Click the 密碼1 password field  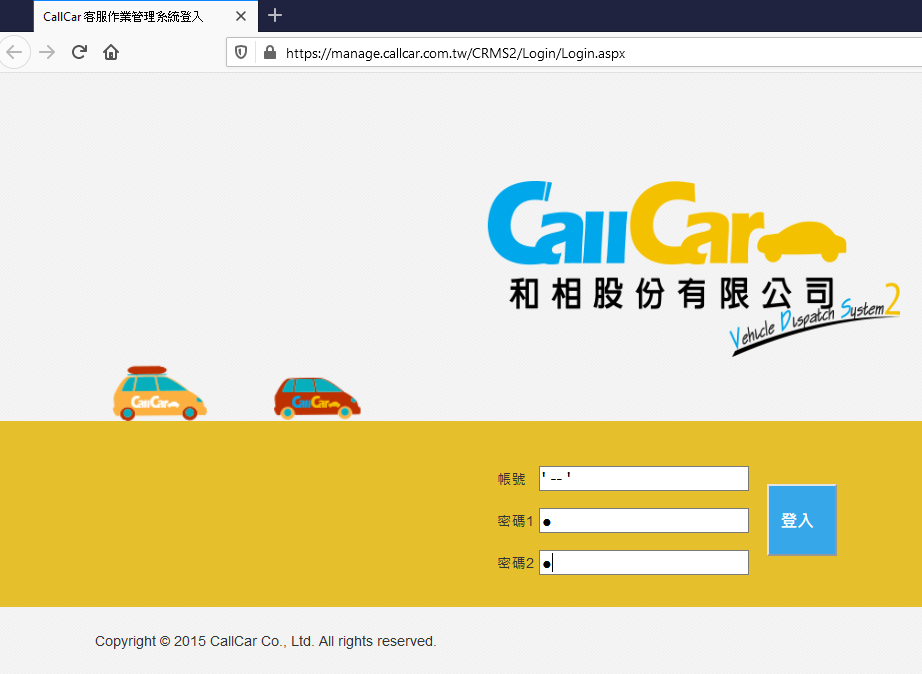pyautogui.click(x=644, y=520)
